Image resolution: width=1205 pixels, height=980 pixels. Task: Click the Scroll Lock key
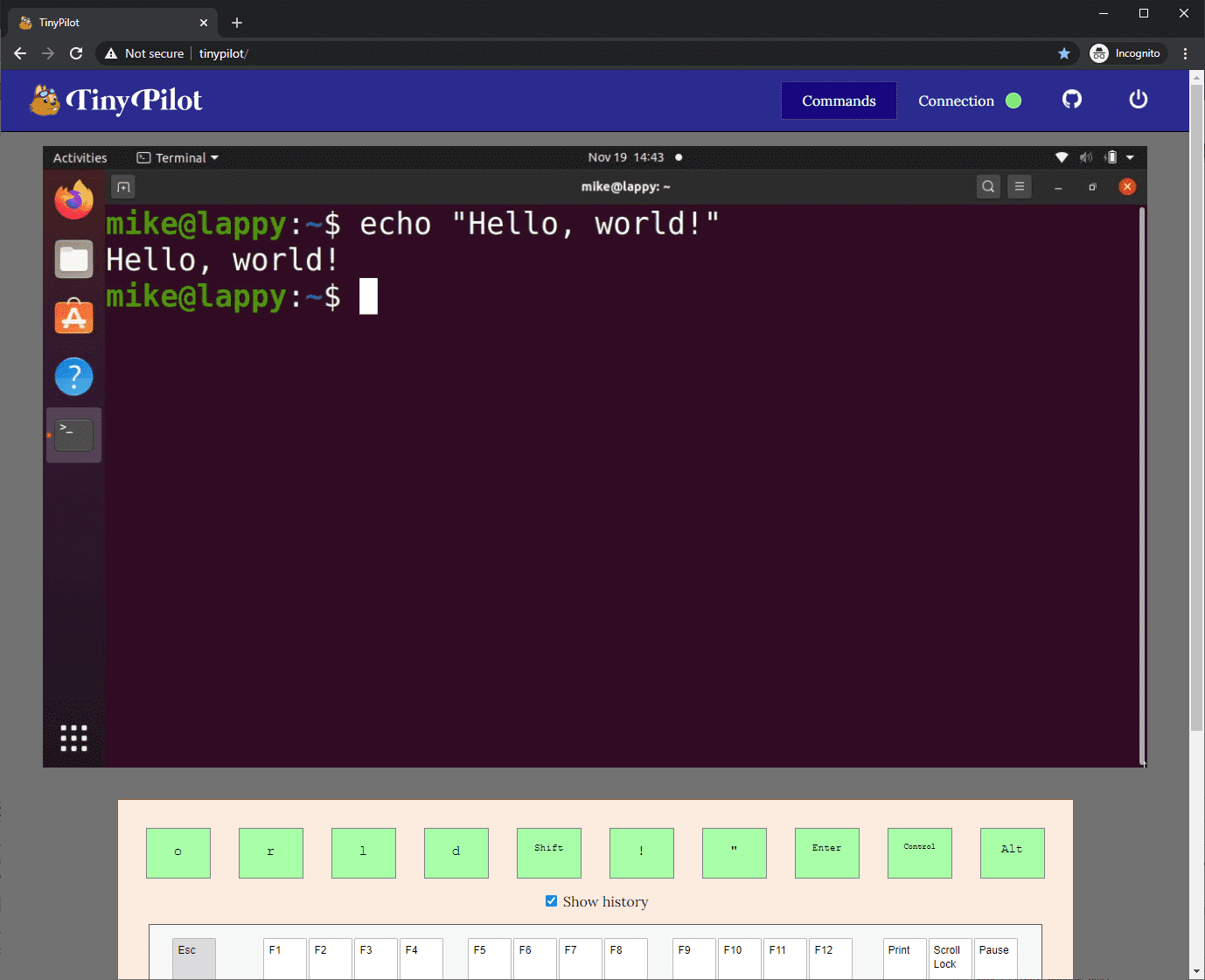point(950,958)
